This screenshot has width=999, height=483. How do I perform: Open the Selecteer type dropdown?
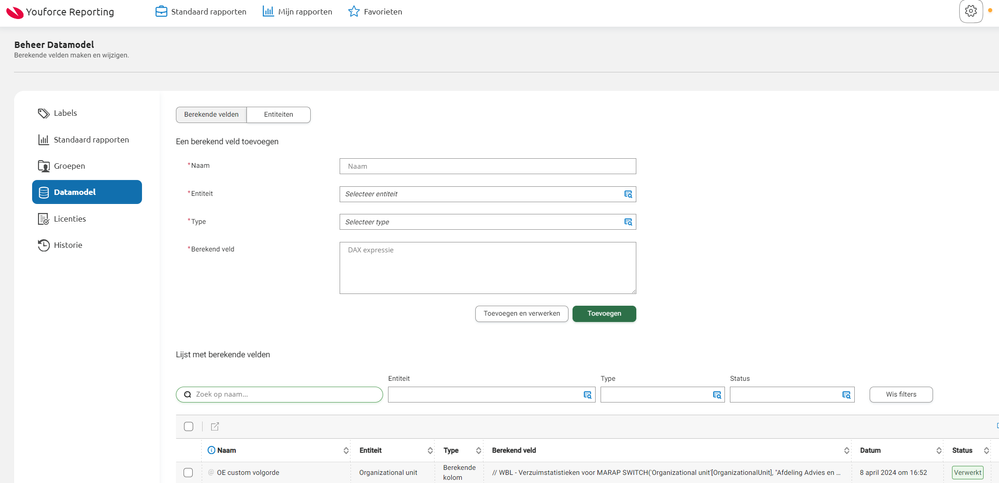(x=488, y=222)
